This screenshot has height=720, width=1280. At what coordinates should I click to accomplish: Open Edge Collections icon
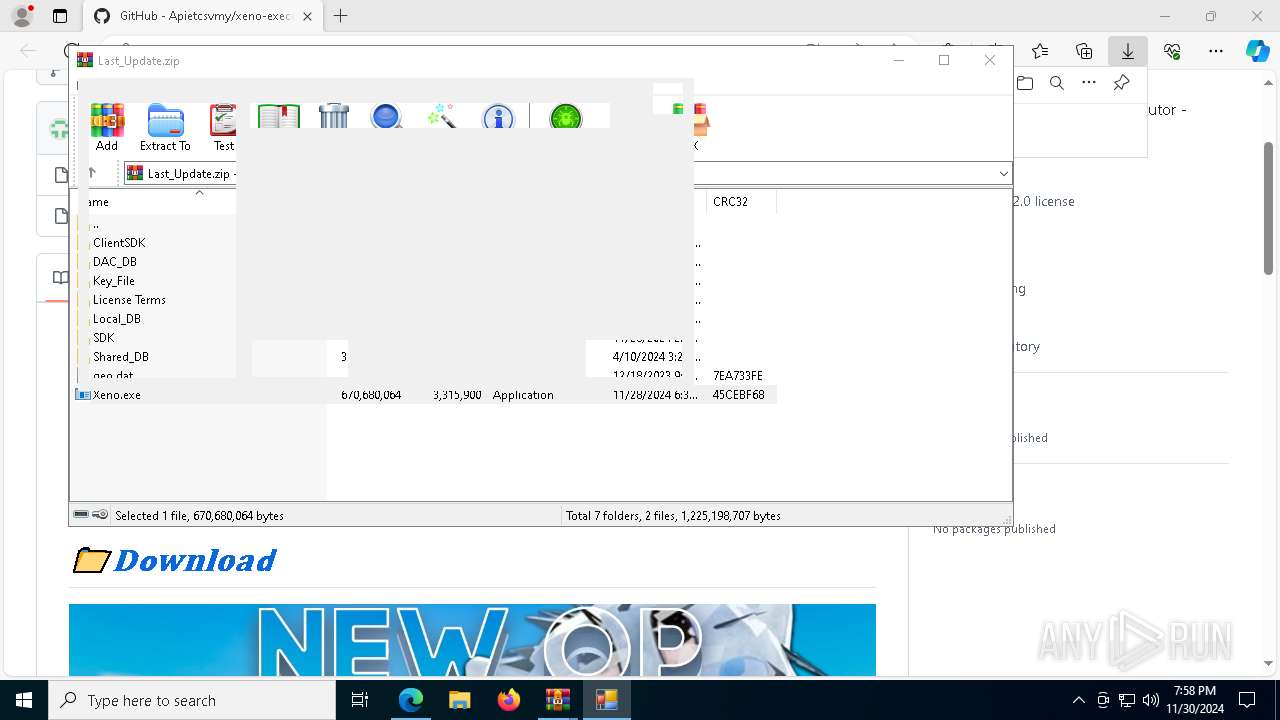click(1084, 51)
